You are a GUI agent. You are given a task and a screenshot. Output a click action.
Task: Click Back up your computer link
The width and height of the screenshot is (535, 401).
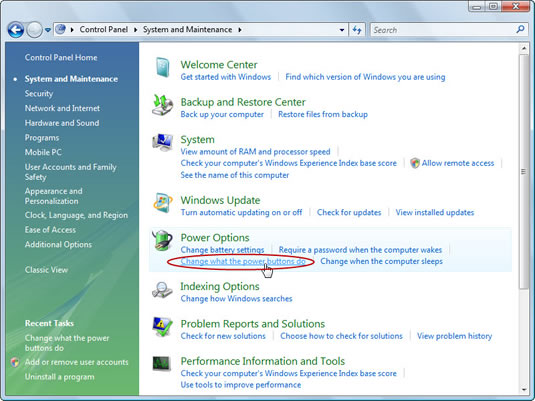coord(222,114)
